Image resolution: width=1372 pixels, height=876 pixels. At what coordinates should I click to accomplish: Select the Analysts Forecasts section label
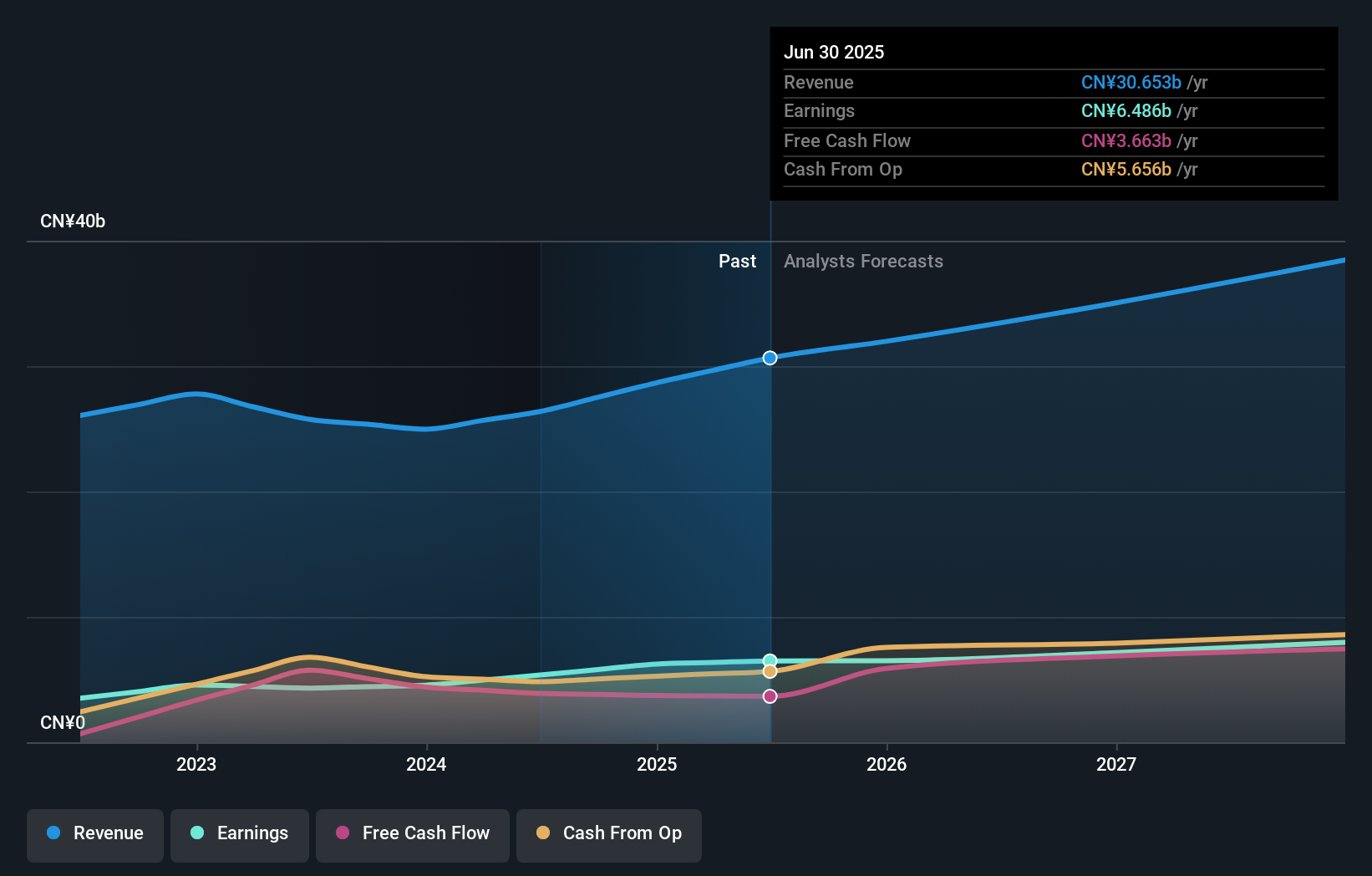pyautogui.click(x=863, y=261)
